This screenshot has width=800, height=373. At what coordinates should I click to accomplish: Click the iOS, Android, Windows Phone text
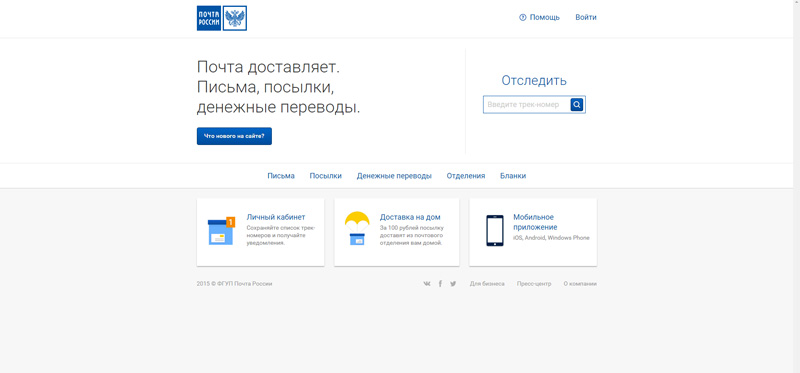(x=551, y=238)
